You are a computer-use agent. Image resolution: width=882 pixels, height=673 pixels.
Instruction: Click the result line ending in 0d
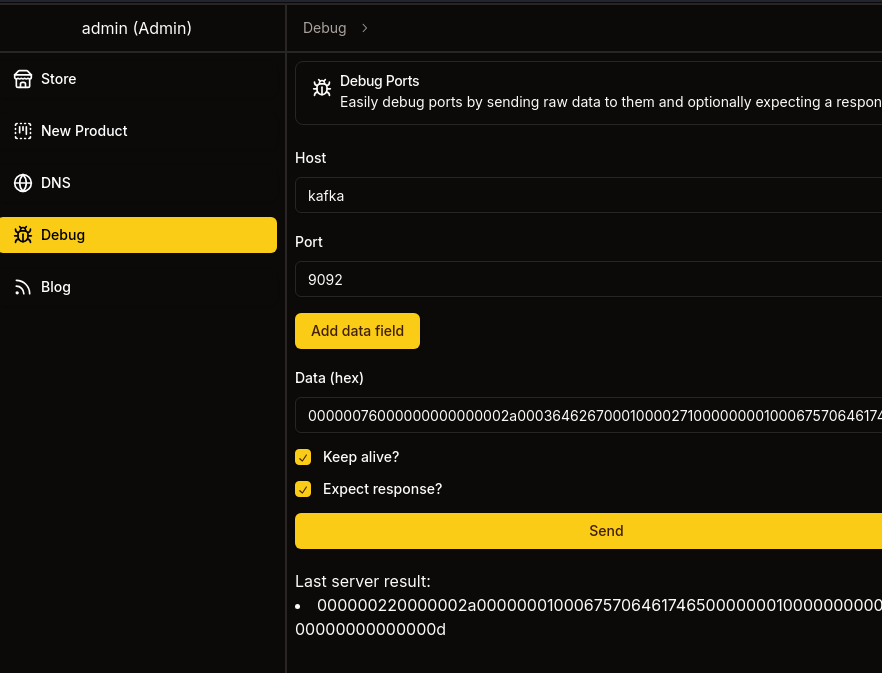(371, 629)
